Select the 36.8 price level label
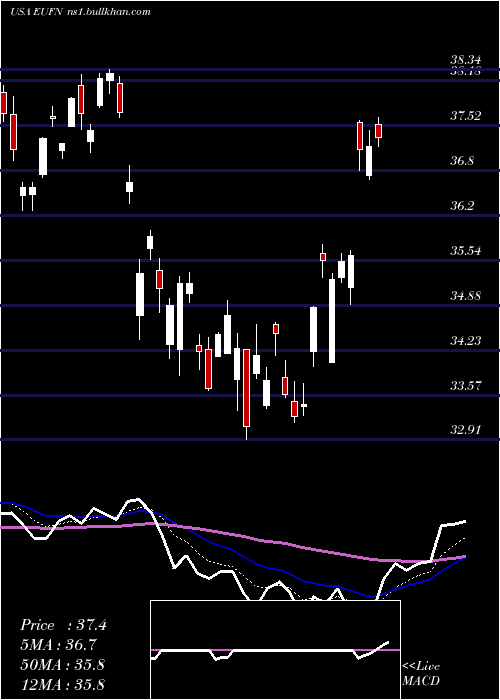The image size is (500, 700). pos(462,161)
